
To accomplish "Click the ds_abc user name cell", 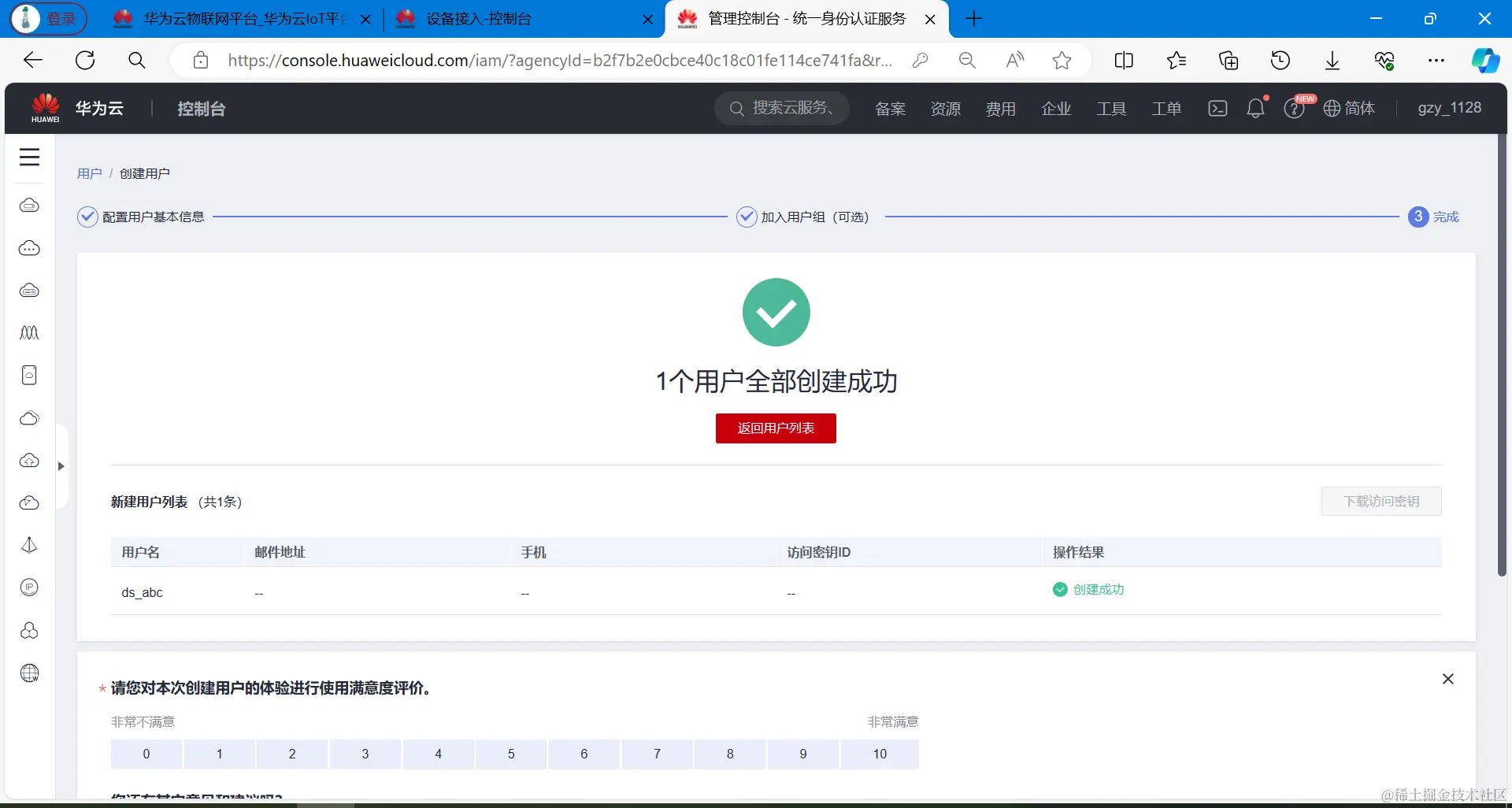I will click(x=142, y=592).
